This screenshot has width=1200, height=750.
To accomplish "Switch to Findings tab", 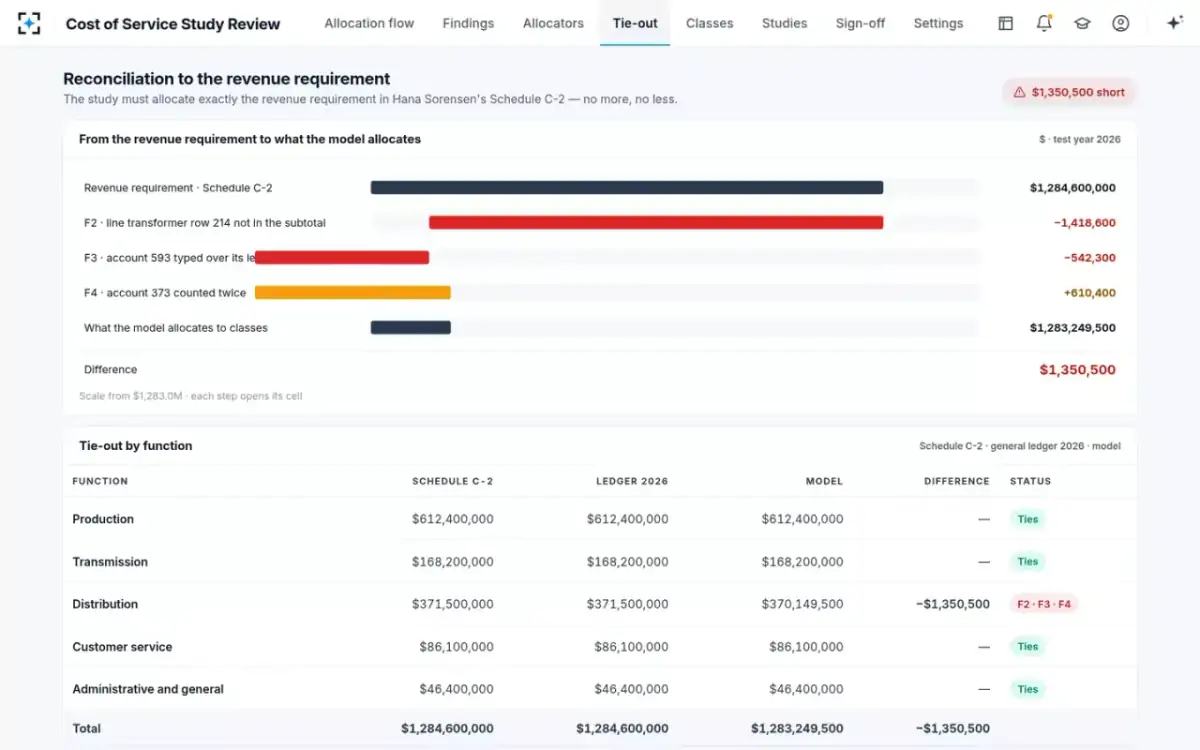I will 468,23.
